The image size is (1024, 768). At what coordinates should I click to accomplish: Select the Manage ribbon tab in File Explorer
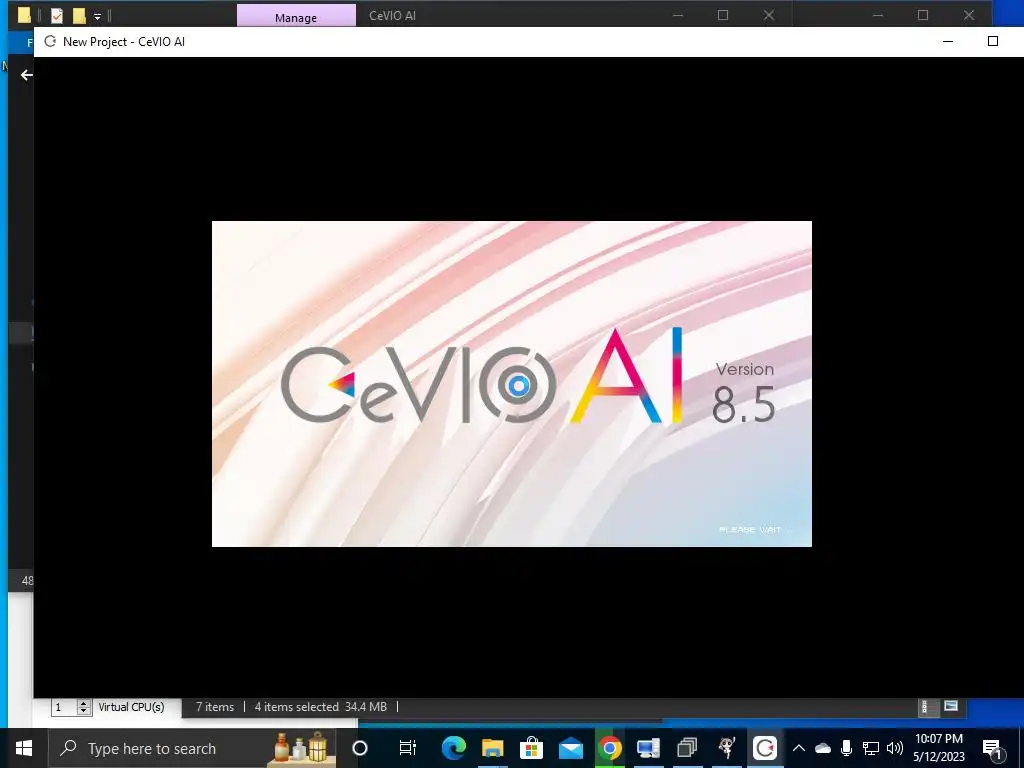pyautogui.click(x=296, y=17)
